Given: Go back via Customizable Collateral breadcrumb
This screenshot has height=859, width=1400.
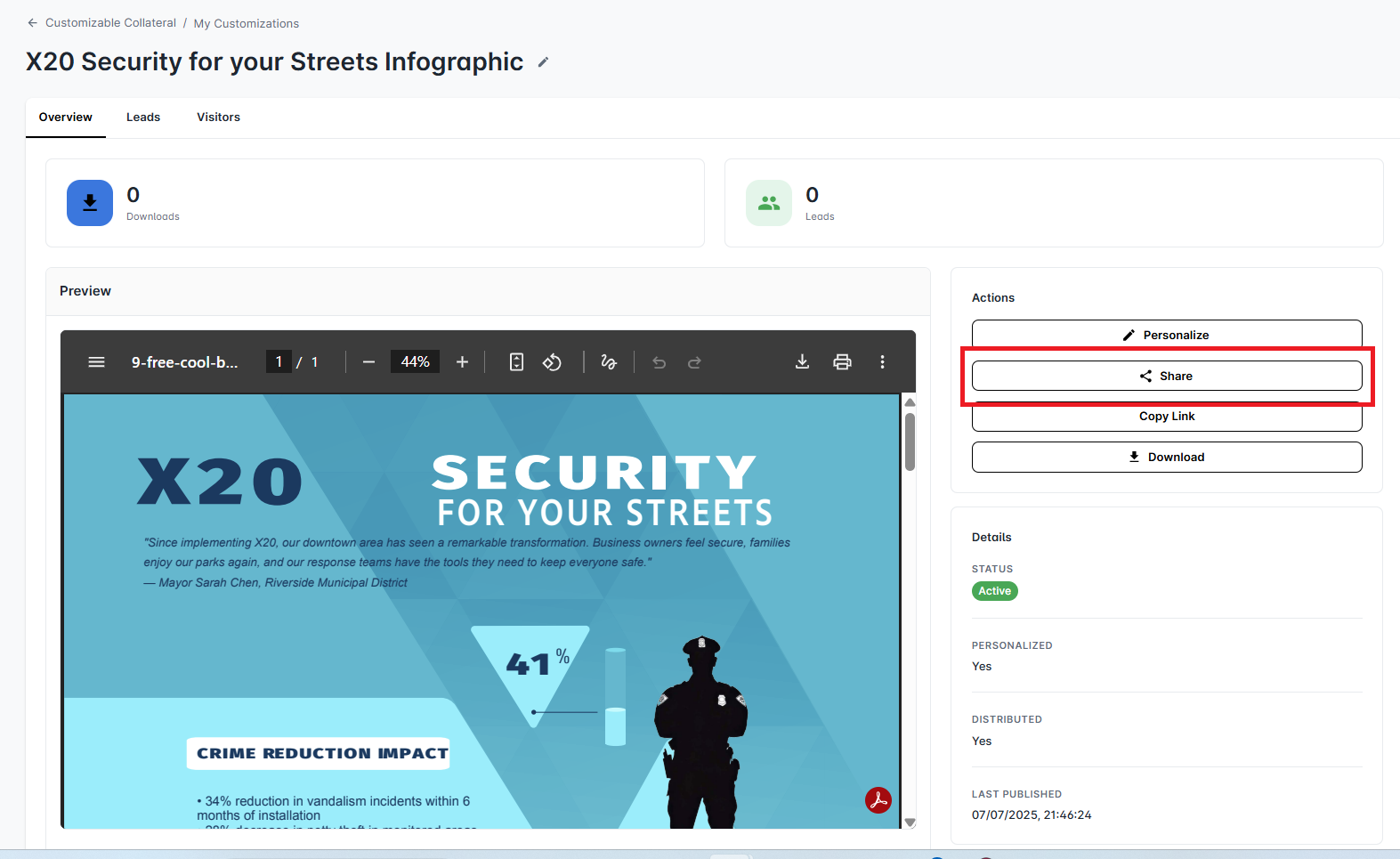Looking at the screenshot, I should [110, 23].
